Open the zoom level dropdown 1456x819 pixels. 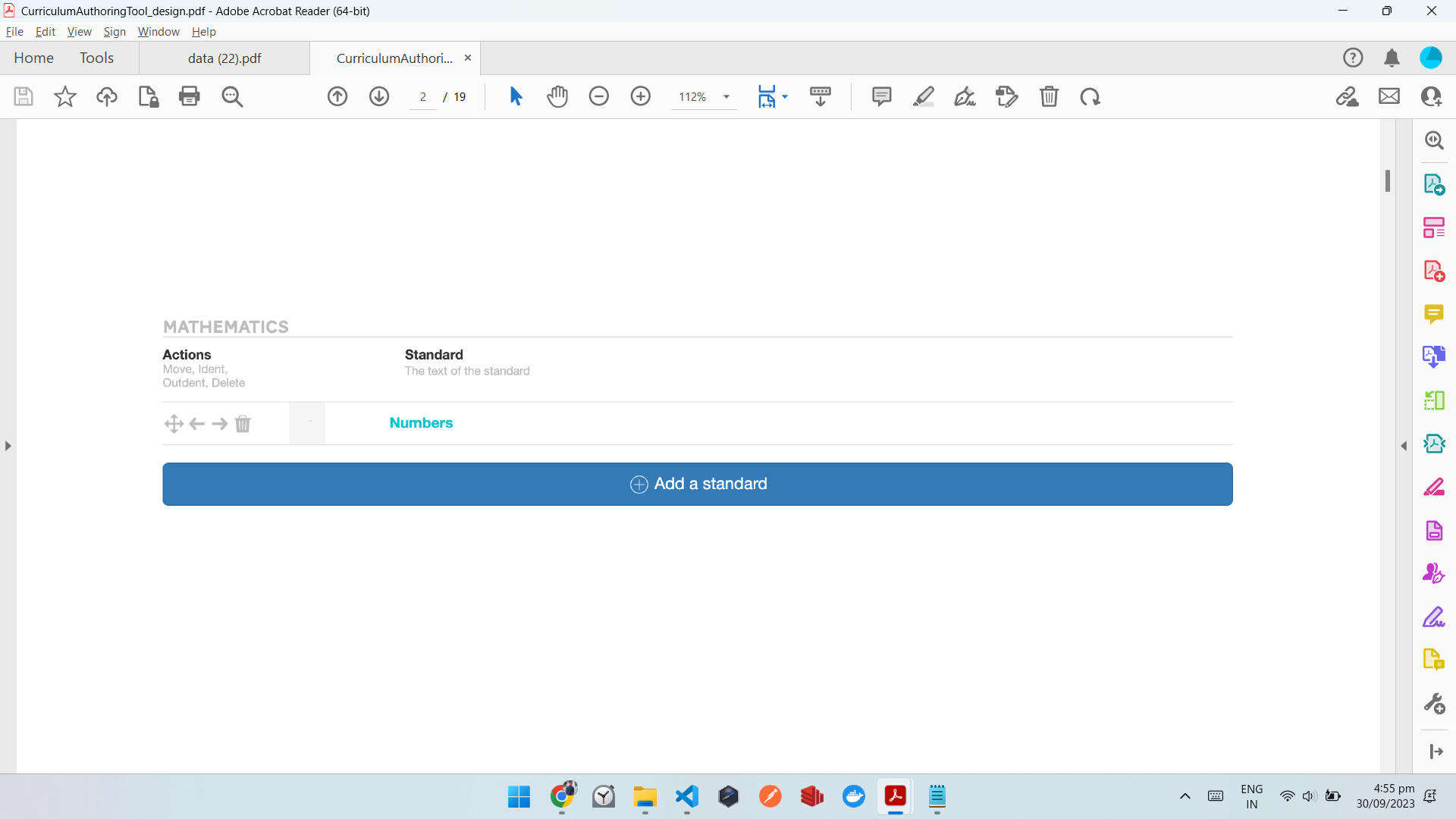[726, 96]
